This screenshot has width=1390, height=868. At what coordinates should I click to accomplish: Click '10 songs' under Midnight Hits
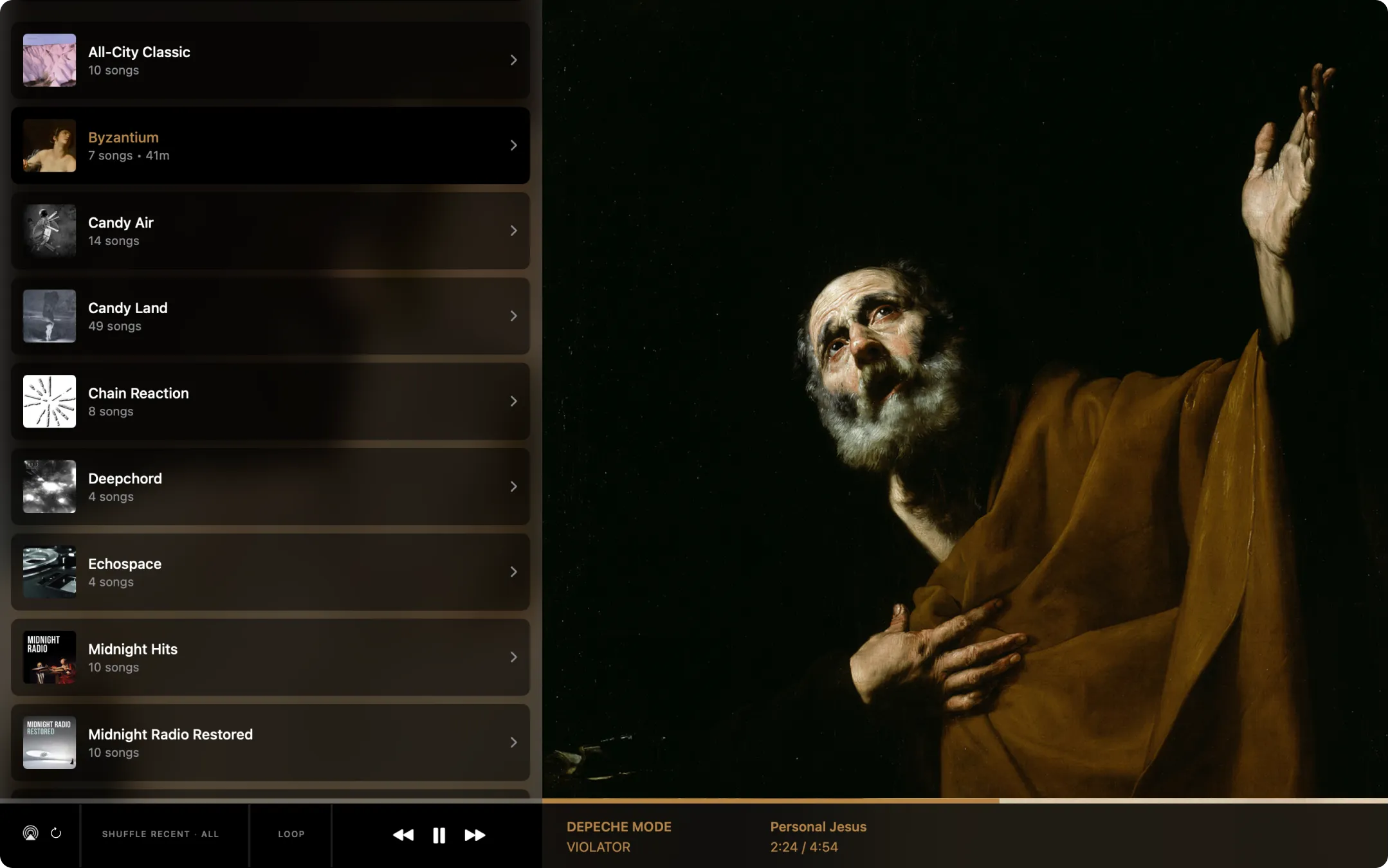(x=113, y=667)
